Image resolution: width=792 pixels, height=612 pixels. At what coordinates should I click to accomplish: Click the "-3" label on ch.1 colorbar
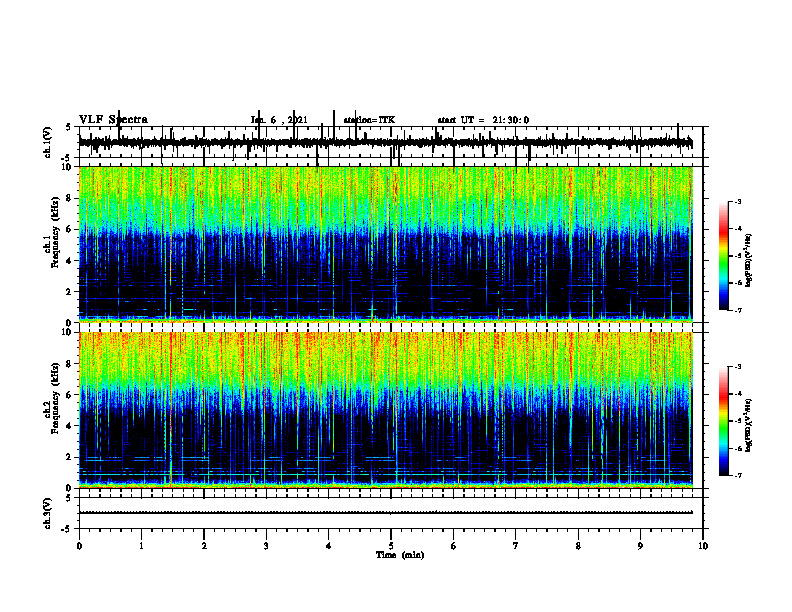click(x=738, y=201)
